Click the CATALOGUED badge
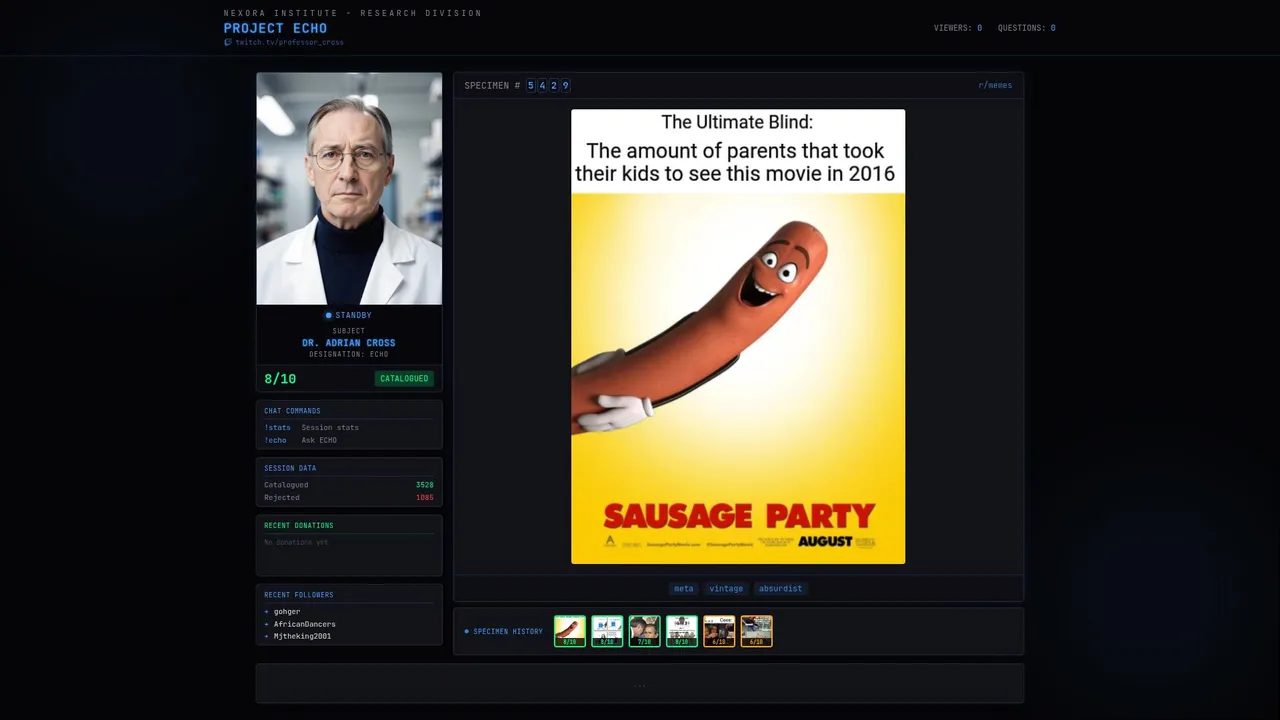Viewport: 1280px width, 720px height. 404,379
